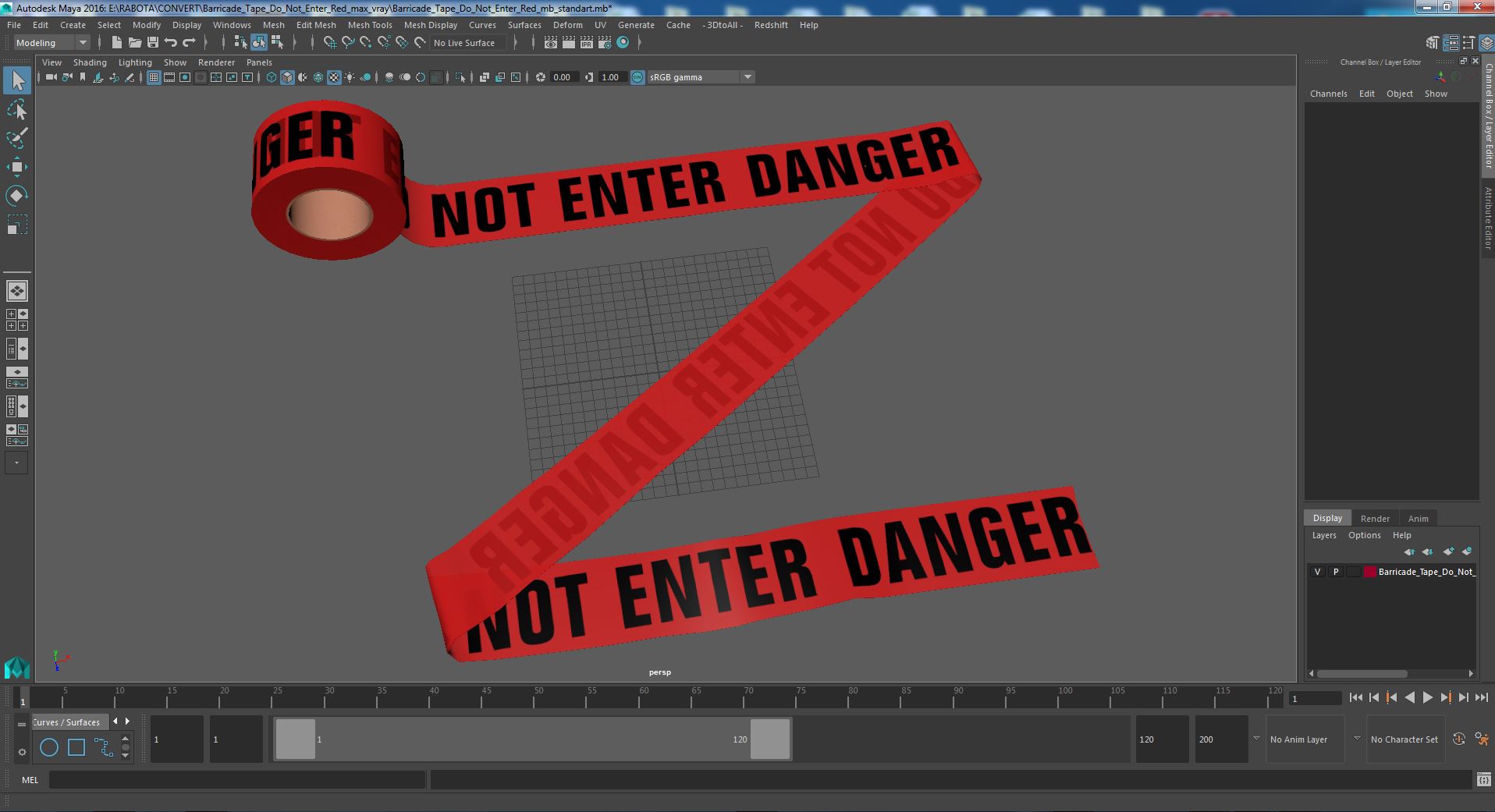This screenshot has width=1495, height=812.
Task: Toggle layer visibility V box
Action: [1317, 572]
